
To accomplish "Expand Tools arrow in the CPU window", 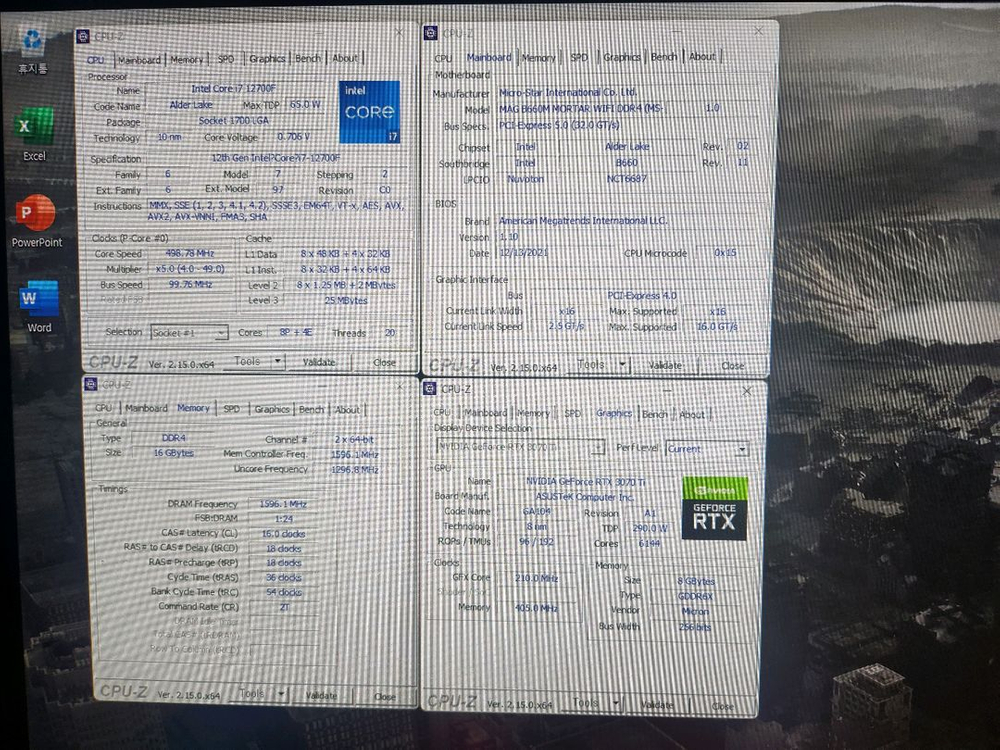I will (x=277, y=362).
